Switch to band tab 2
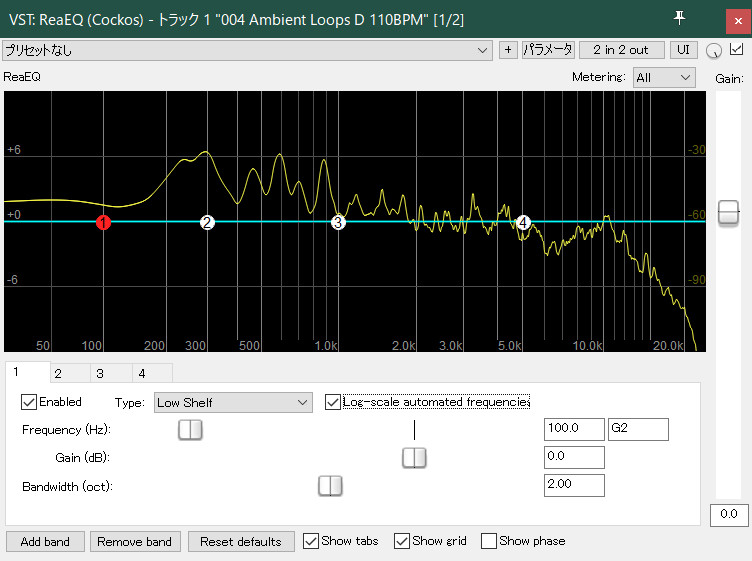This screenshot has height=561, width=752. pos(58,373)
